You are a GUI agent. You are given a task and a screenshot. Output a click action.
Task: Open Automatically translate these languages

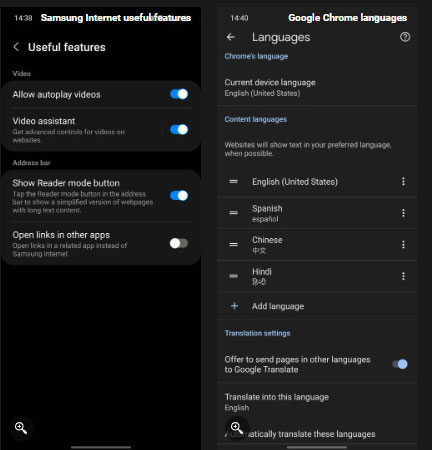tap(317, 434)
